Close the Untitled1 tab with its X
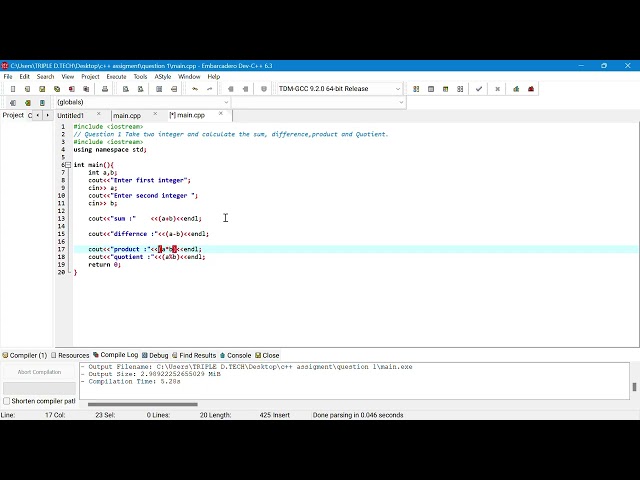 tap(99, 114)
